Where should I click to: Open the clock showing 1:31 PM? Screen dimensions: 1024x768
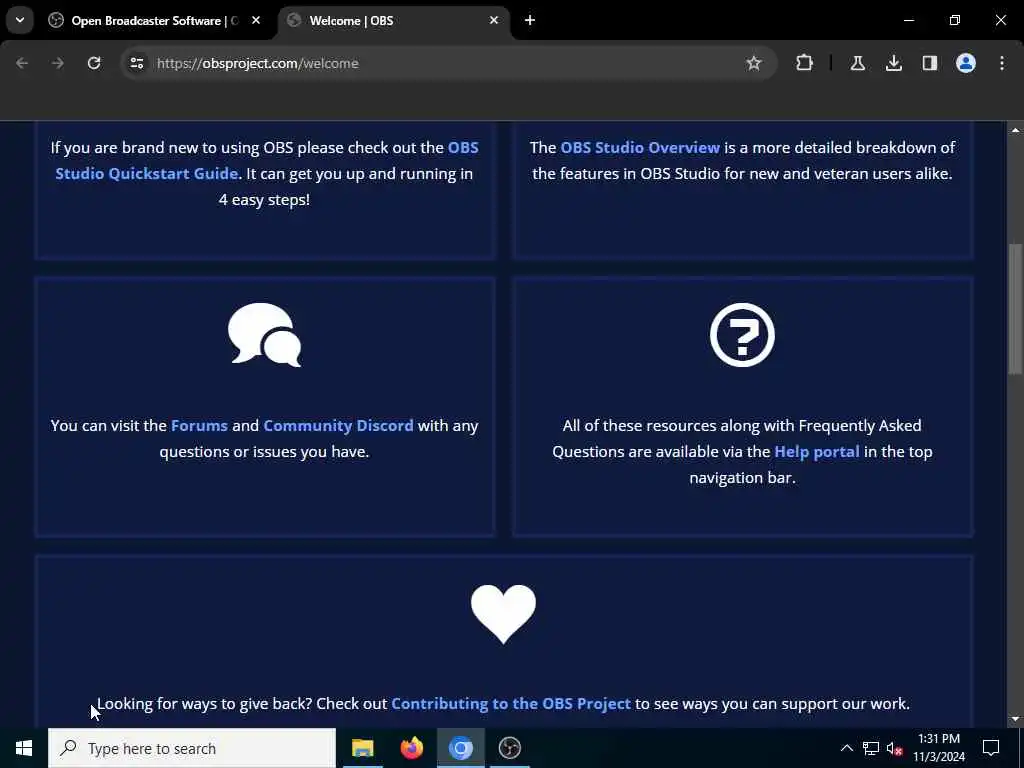point(938,748)
